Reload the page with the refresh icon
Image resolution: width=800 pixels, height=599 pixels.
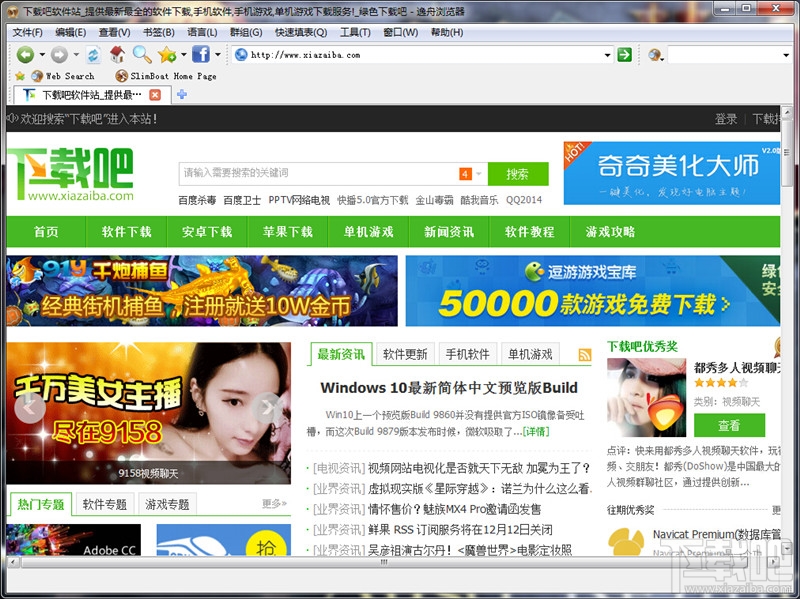(x=93, y=54)
